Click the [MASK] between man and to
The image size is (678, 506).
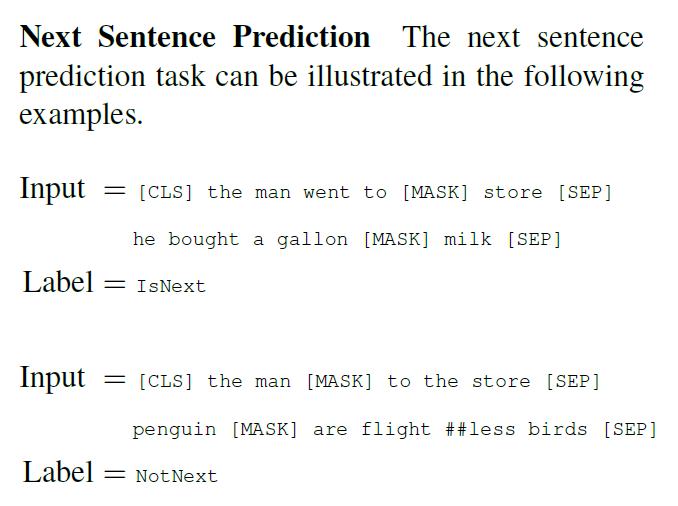coord(339,381)
